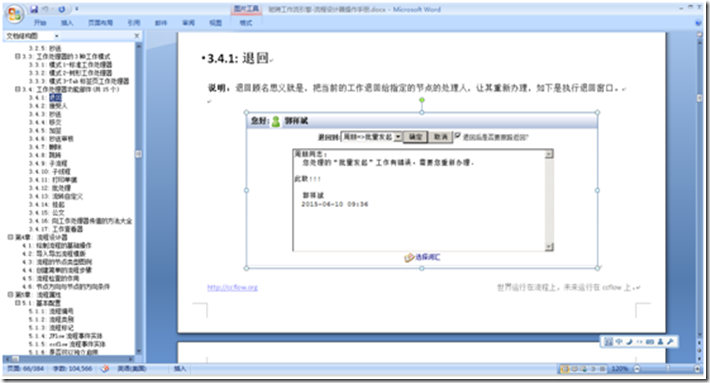Click the zoom out minus button
The height and width of the screenshot is (383, 710).
(637, 369)
